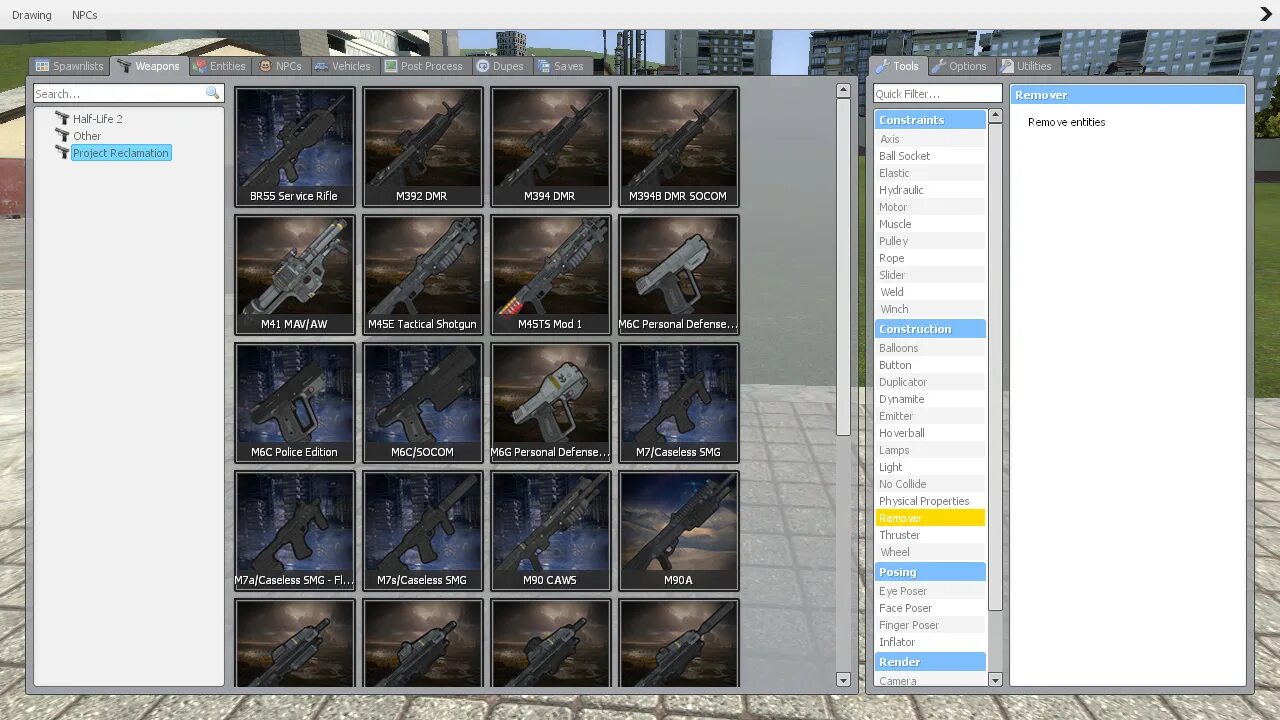Collapse the Render tool section
The image size is (1280, 720).
point(930,661)
